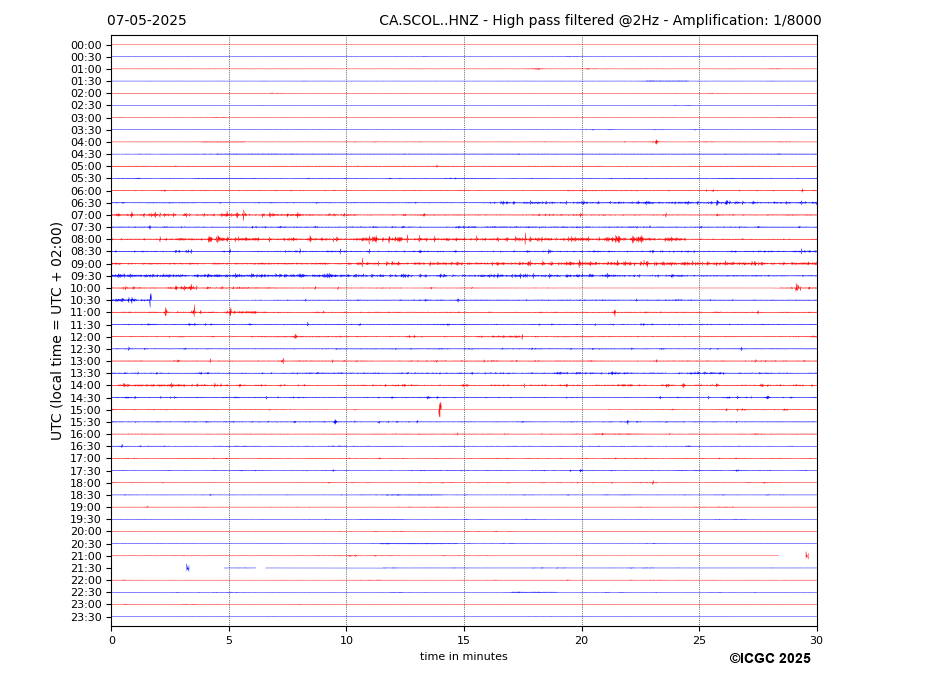Select the 12:30 time label
Image resolution: width=927 pixels, height=696 pixels.
tap(86, 349)
